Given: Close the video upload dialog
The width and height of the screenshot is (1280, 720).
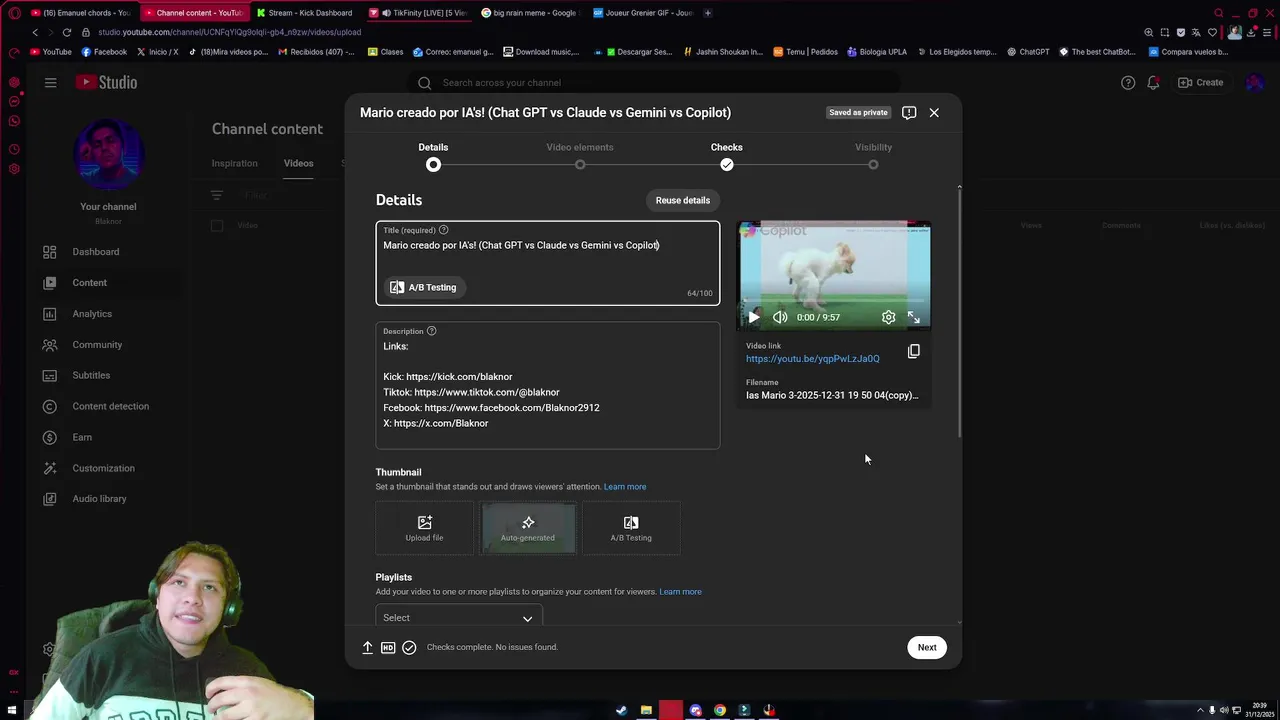Looking at the screenshot, I should 934,112.
